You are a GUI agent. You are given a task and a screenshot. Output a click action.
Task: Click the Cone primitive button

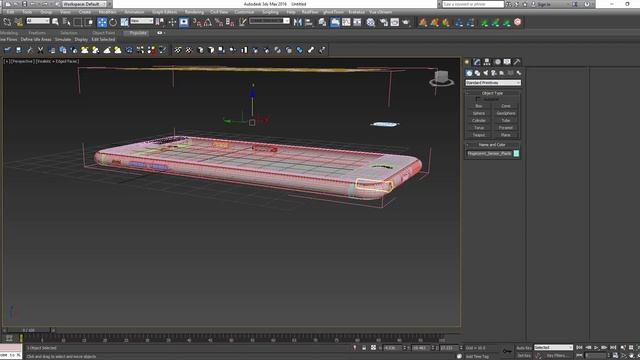[x=506, y=106]
